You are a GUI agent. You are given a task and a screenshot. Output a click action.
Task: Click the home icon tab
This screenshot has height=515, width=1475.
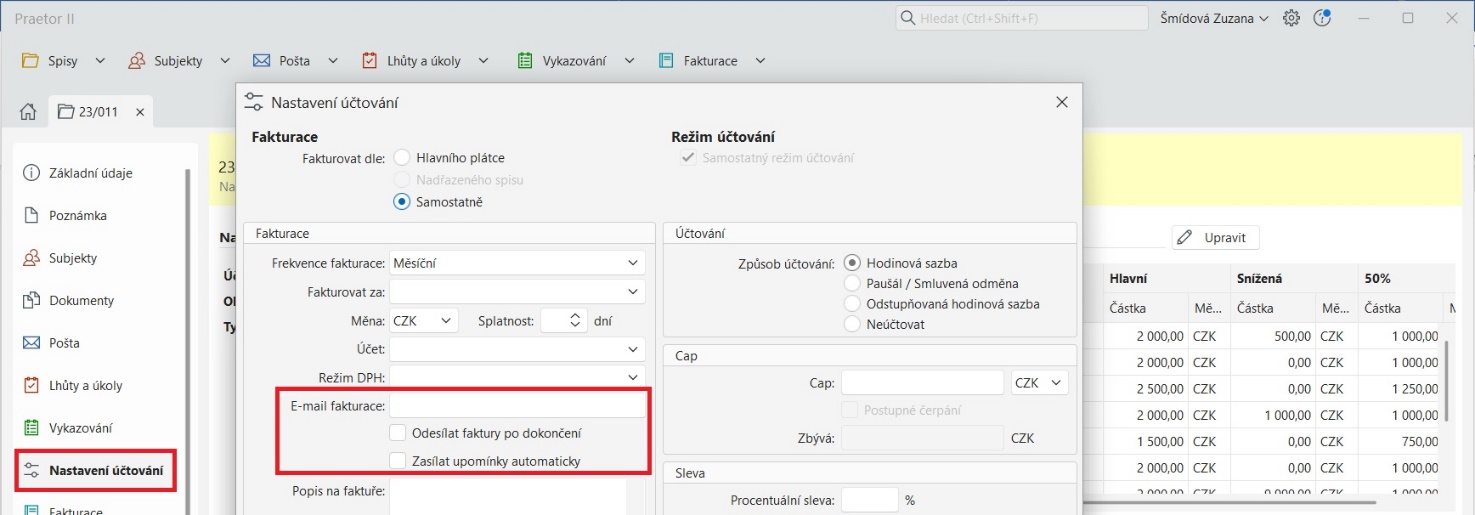click(28, 111)
